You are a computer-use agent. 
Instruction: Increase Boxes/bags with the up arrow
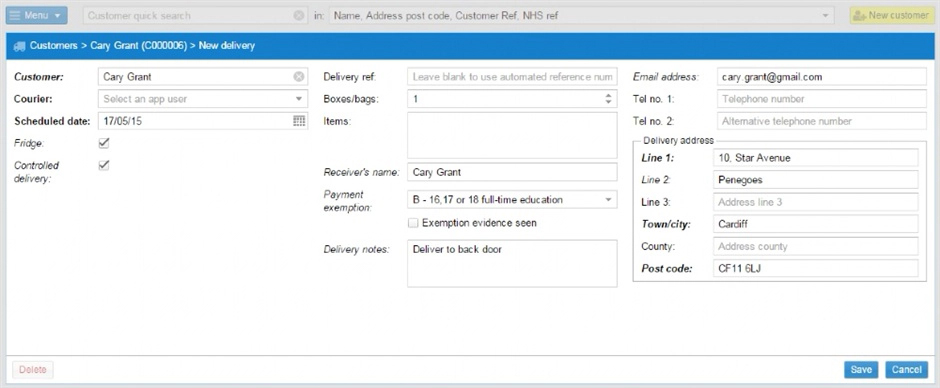(x=608, y=95)
